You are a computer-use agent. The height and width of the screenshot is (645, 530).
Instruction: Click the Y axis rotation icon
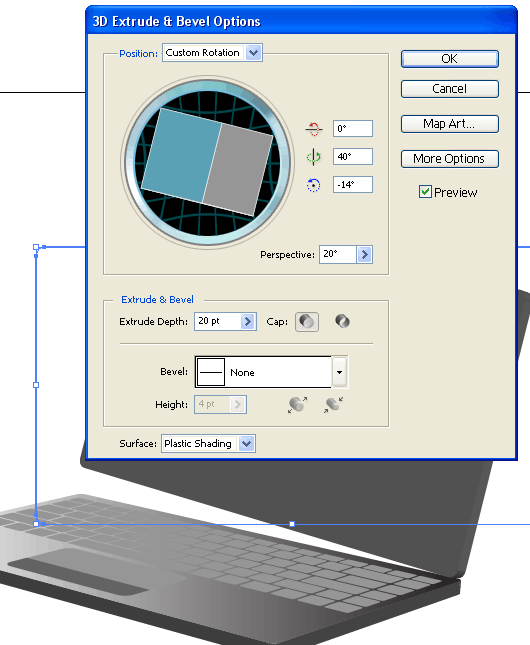click(x=314, y=157)
